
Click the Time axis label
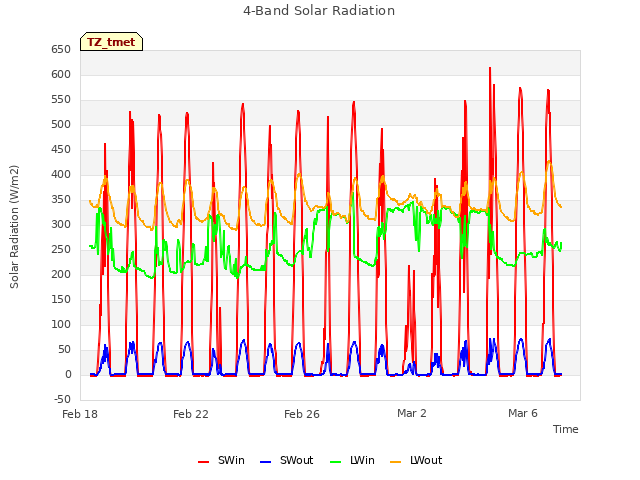tap(566, 429)
